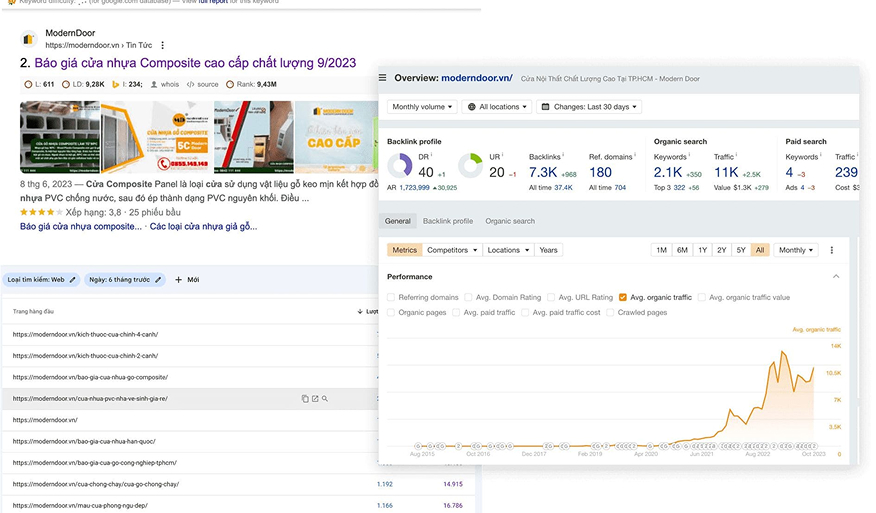Select the Years tab
Viewport: 876px width, 513px height.
(548, 250)
